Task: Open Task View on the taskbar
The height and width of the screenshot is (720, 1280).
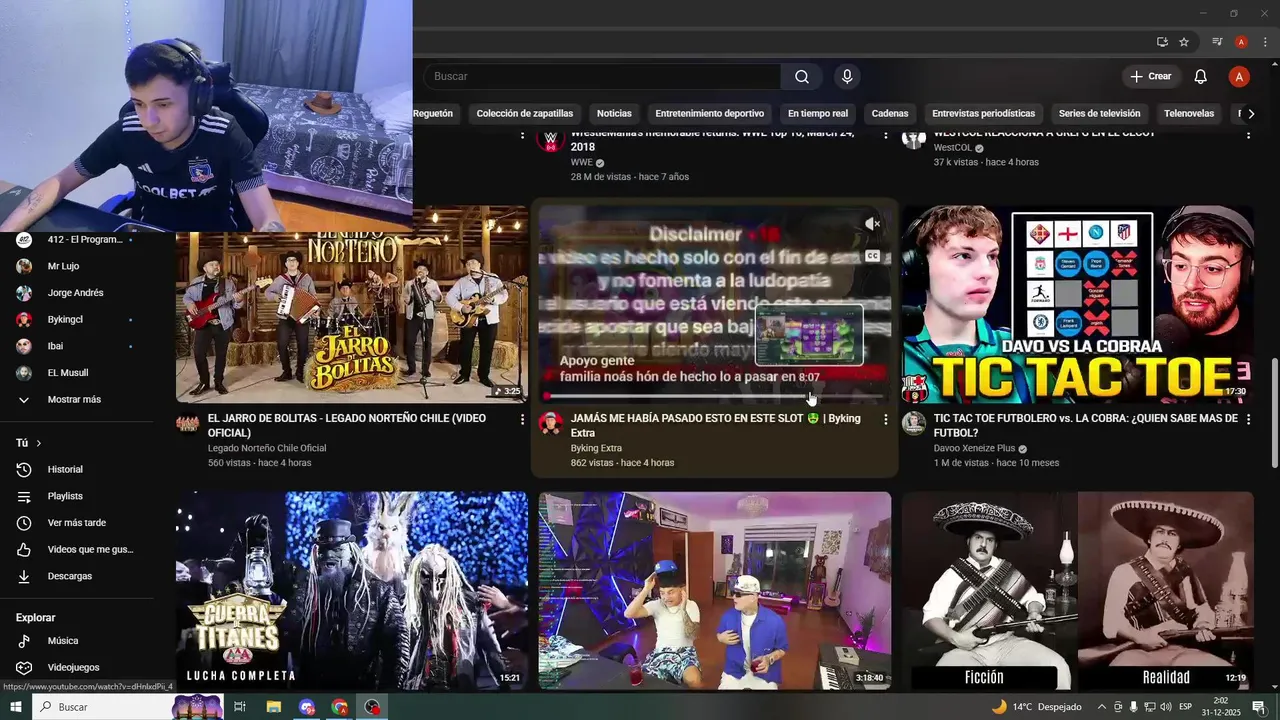Action: point(240,707)
